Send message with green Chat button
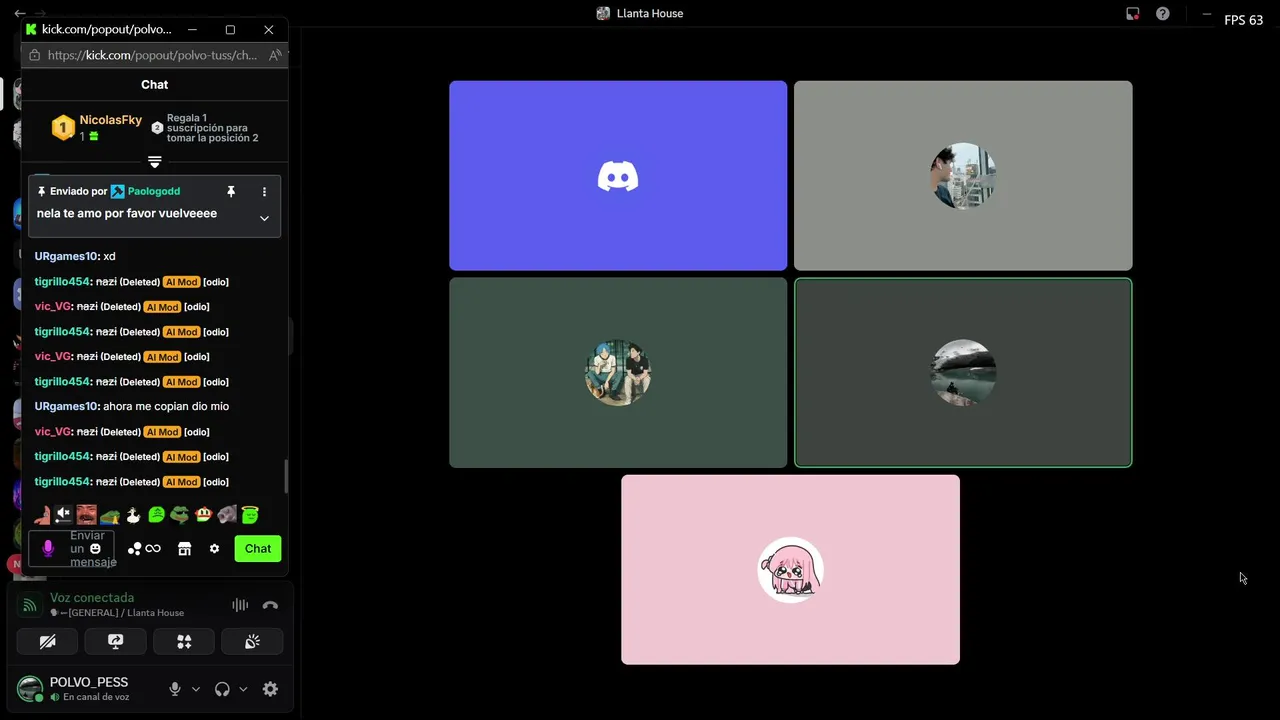The width and height of the screenshot is (1280, 720). tap(258, 548)
